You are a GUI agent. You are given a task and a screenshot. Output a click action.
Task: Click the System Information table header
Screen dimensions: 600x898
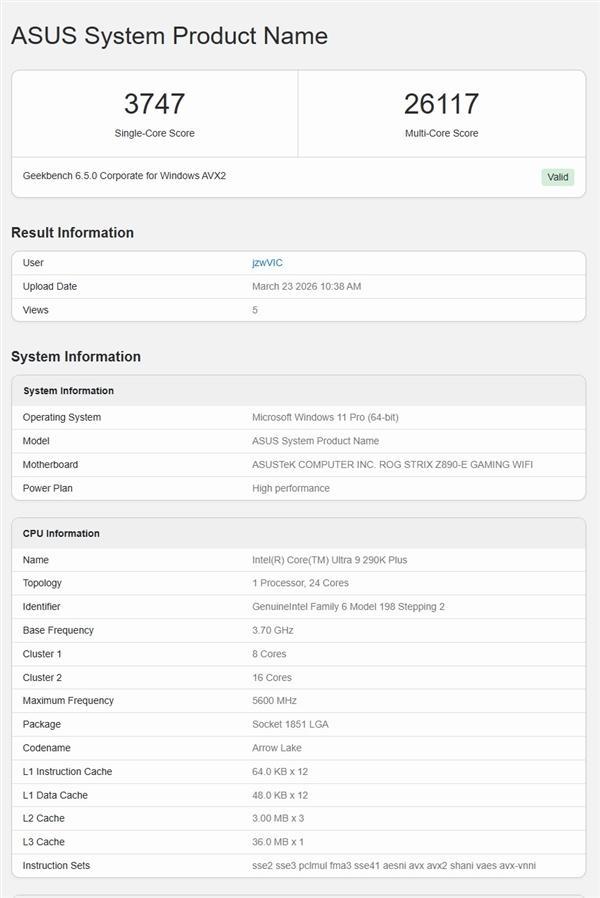click(68, 391)
